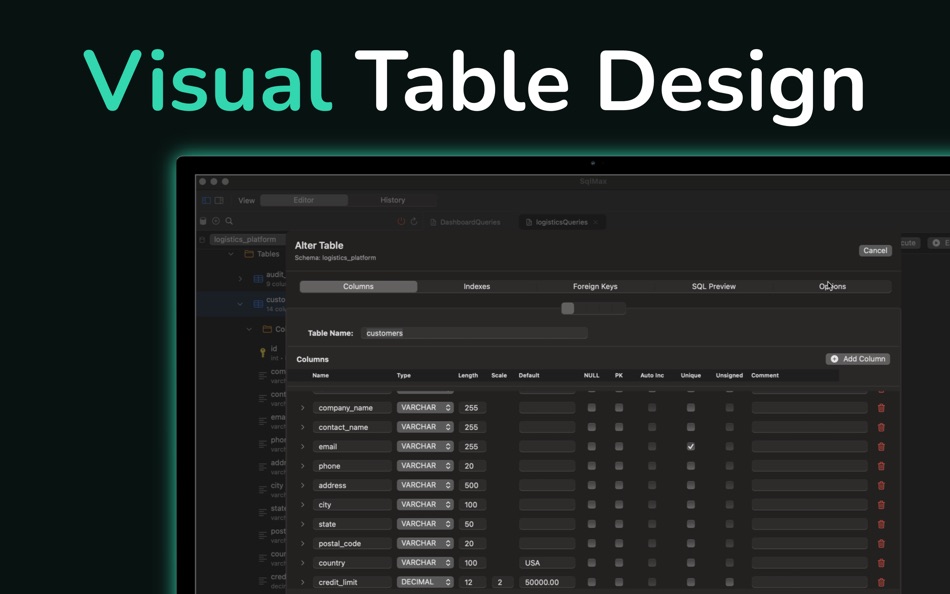The width and height of the screenshot is (950, 594).
Task: Click the audit table icon in sidebar
Action: tap(258, 279)
